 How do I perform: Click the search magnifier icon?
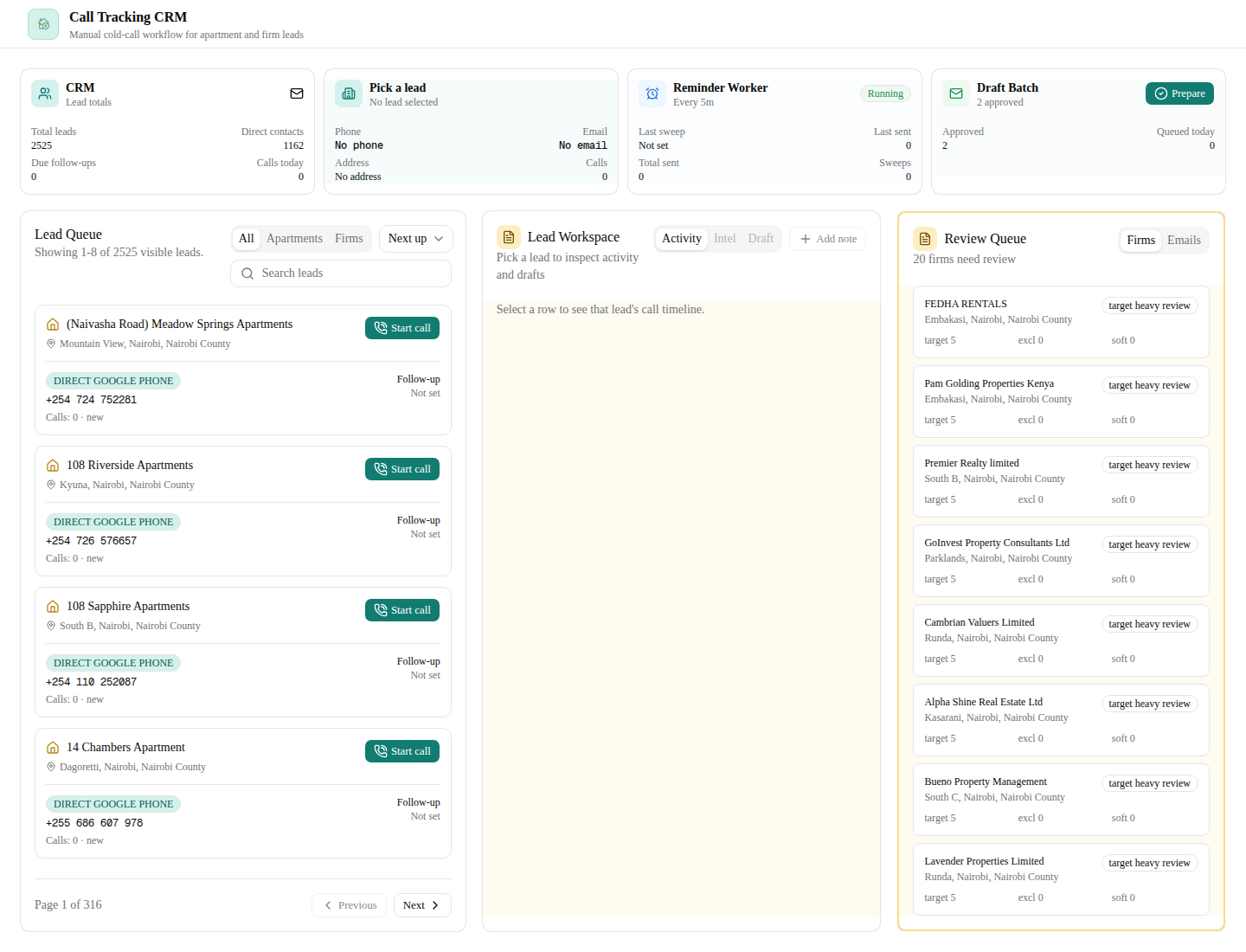247,273
